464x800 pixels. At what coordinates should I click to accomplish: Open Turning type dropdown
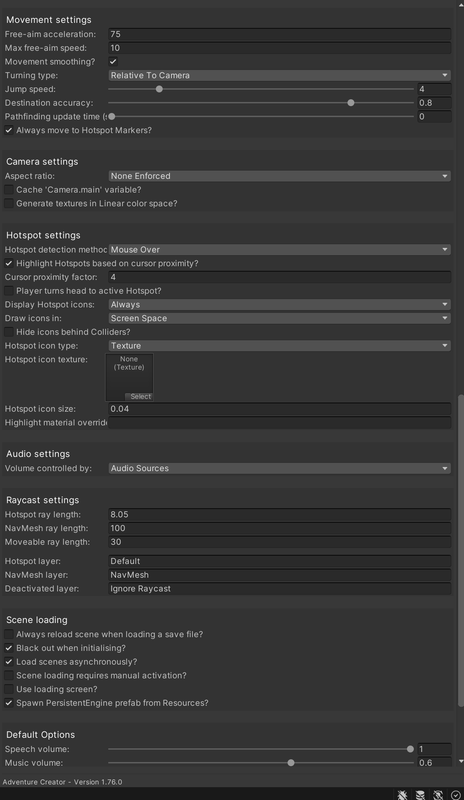279,75
